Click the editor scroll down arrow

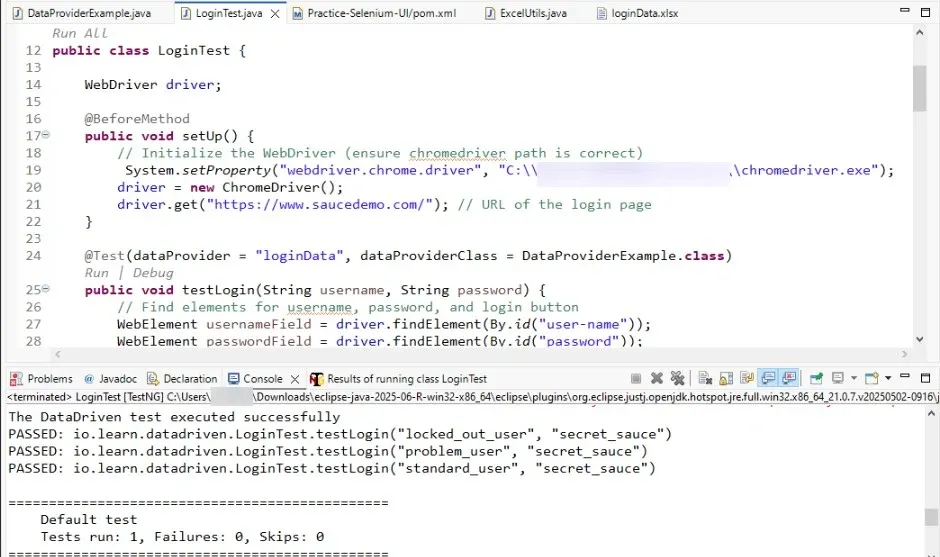coord(920,339)
